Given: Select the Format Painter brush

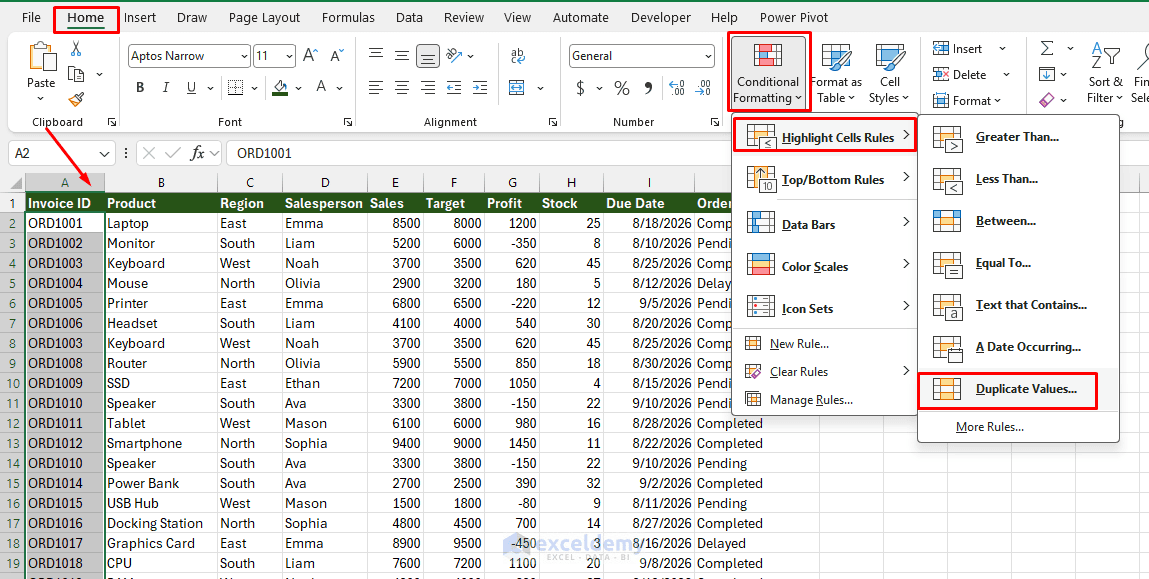Looking at the screenshot, I should (x=75, y=99).
